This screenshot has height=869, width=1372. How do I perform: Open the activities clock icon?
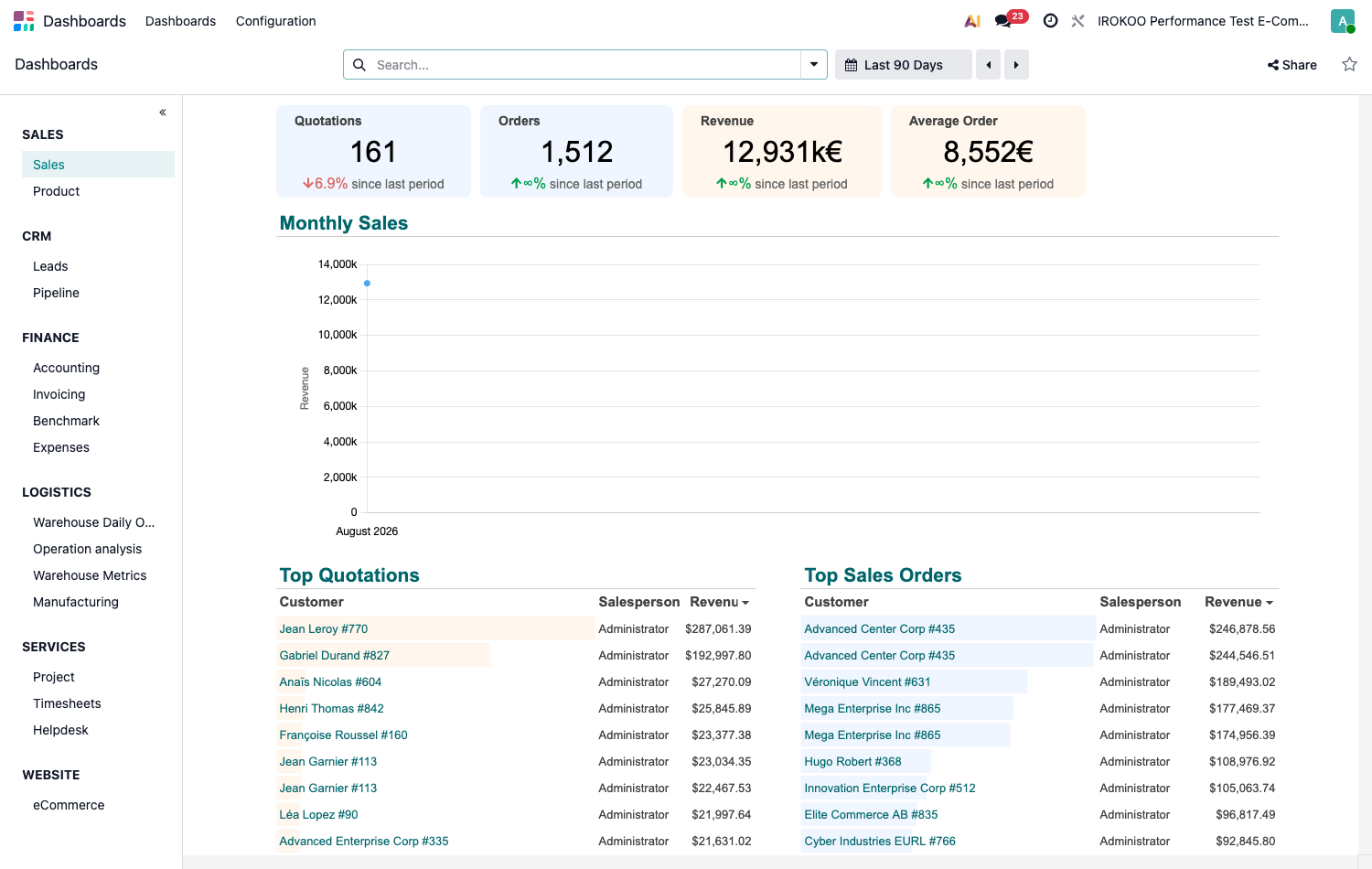pos(1051,21)
